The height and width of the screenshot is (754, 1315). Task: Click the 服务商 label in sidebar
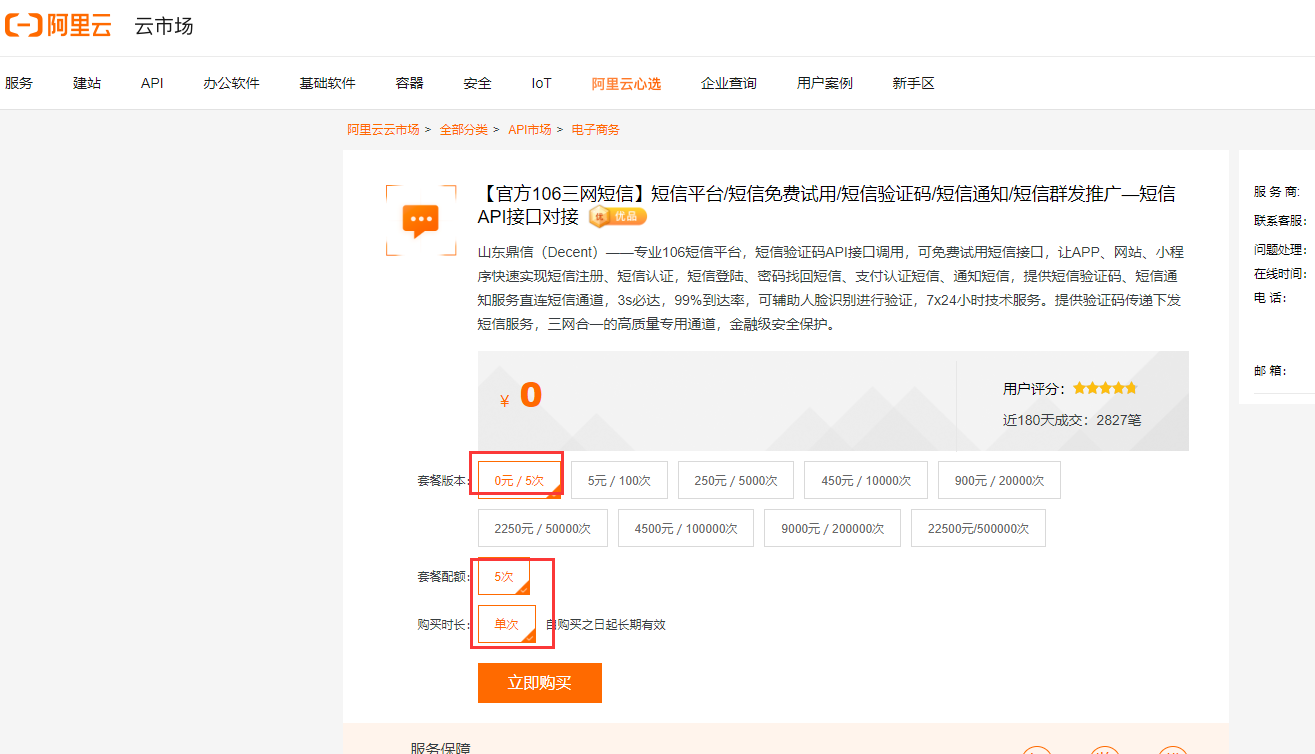[x=1277, y=192]
